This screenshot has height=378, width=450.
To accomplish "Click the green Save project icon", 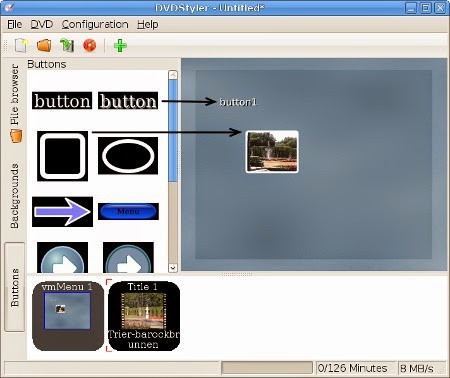I will pyautogui.click(x=67, y=45).
